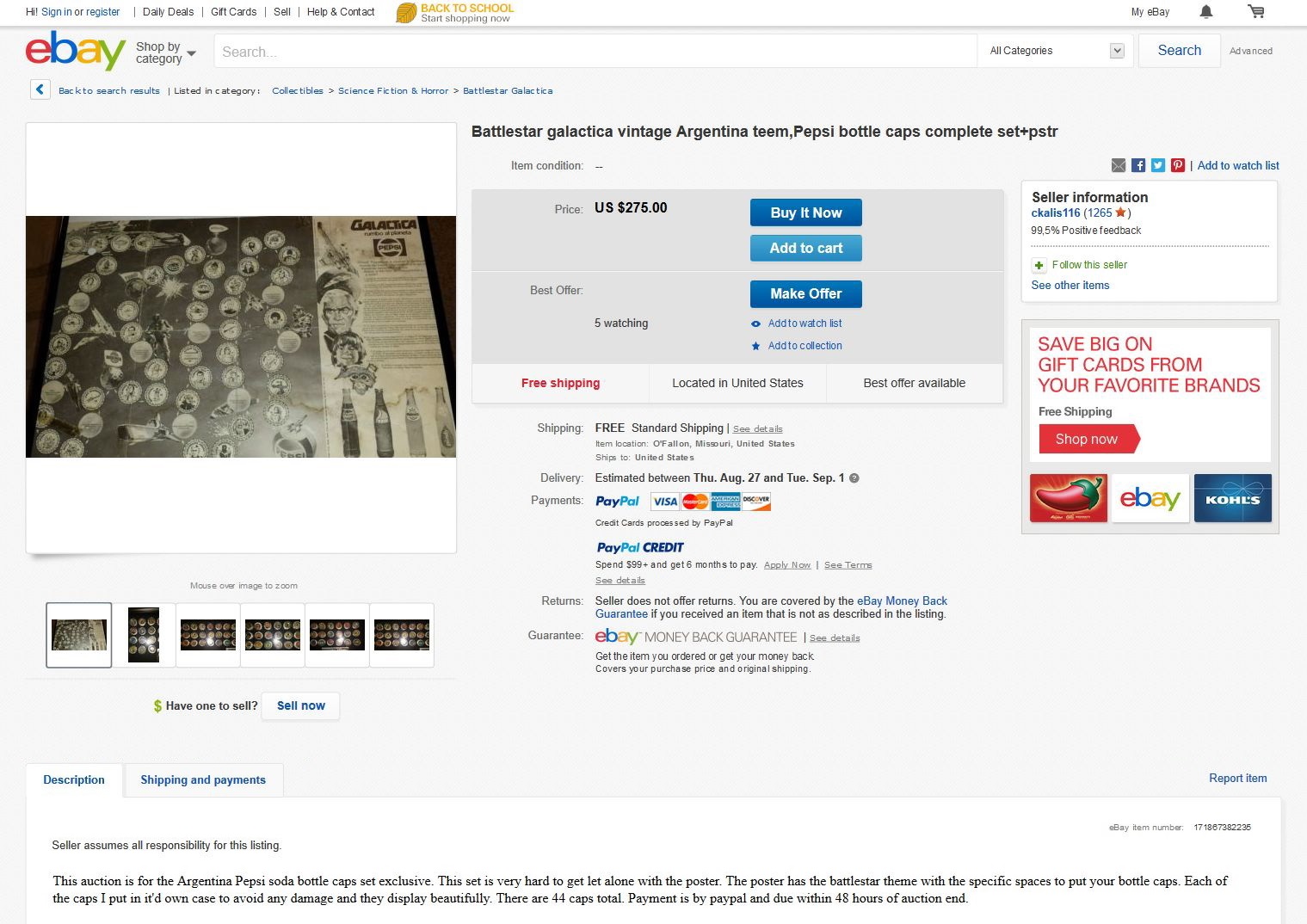Click the Buy It Now button
The image size is (1307, 924).
point(806,213)
